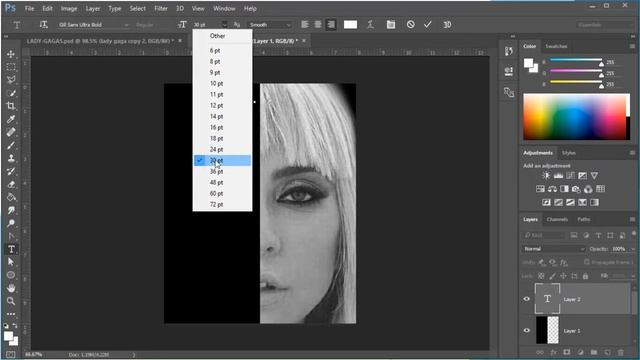Select the Crop tool
The width and height of the screenshot is (640, 360).
tap(11, 106)
